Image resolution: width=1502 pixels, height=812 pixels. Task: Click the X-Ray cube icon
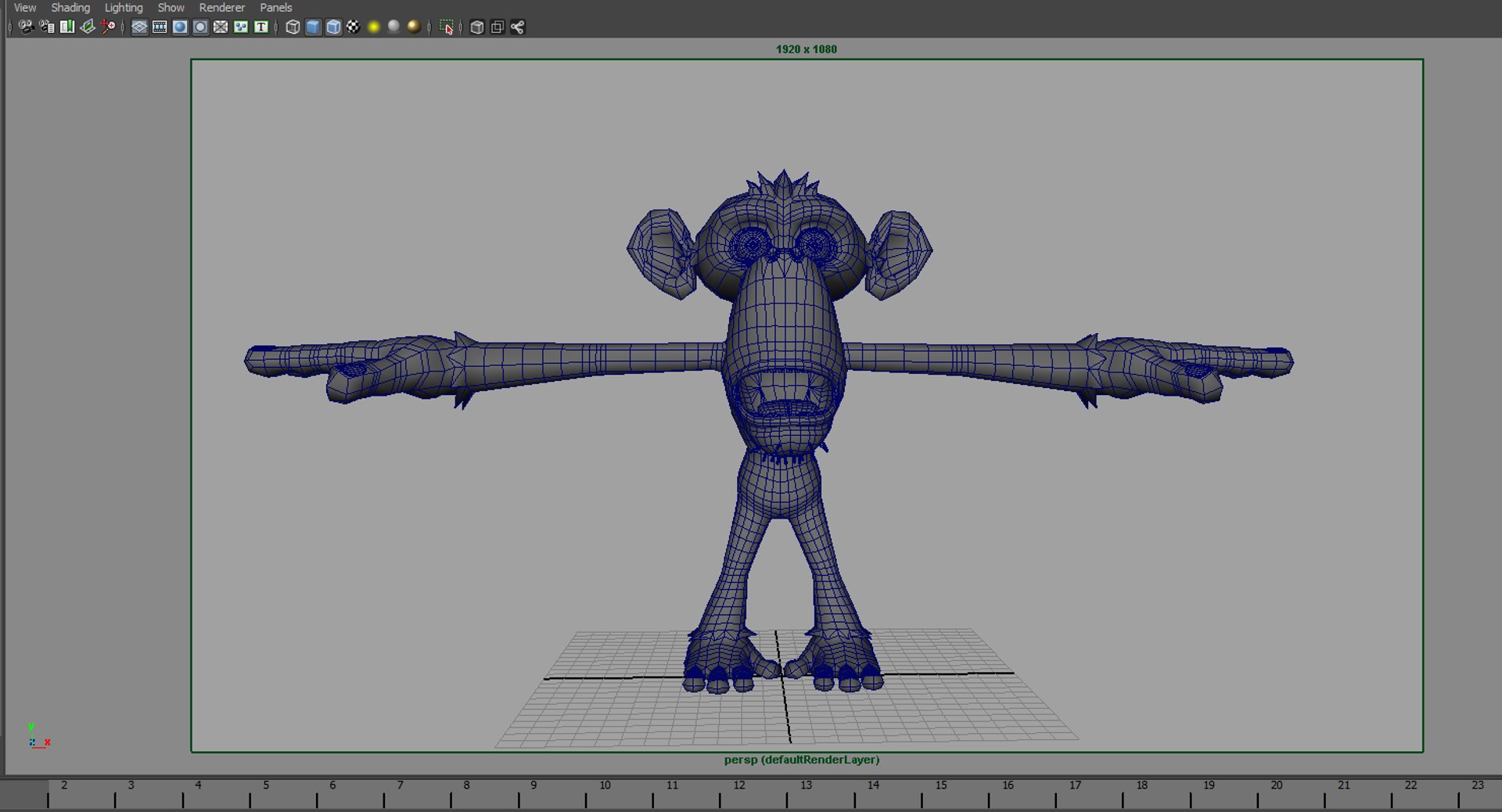(476, 27)
